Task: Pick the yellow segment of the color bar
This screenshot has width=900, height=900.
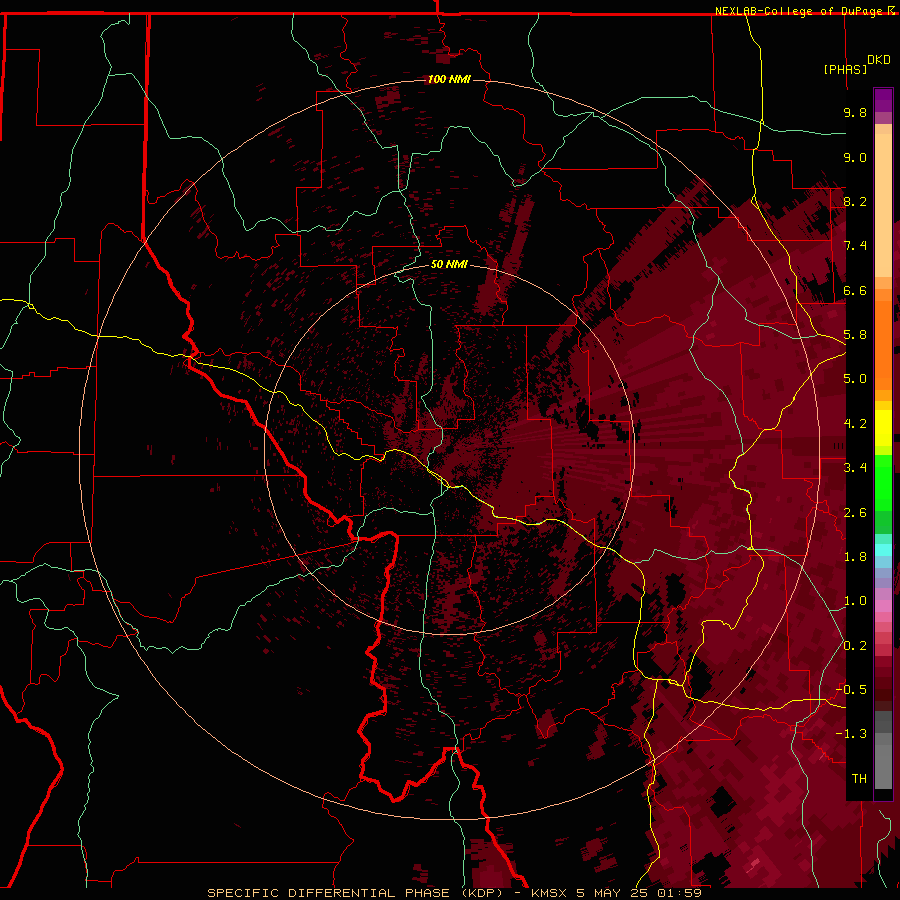Action: coord(883,428)
